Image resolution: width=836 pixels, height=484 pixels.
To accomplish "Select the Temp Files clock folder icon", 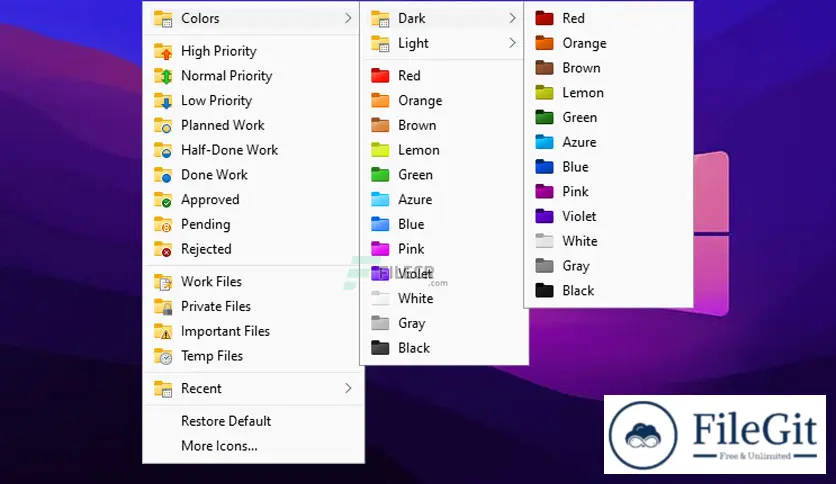I will click(163, 357).
